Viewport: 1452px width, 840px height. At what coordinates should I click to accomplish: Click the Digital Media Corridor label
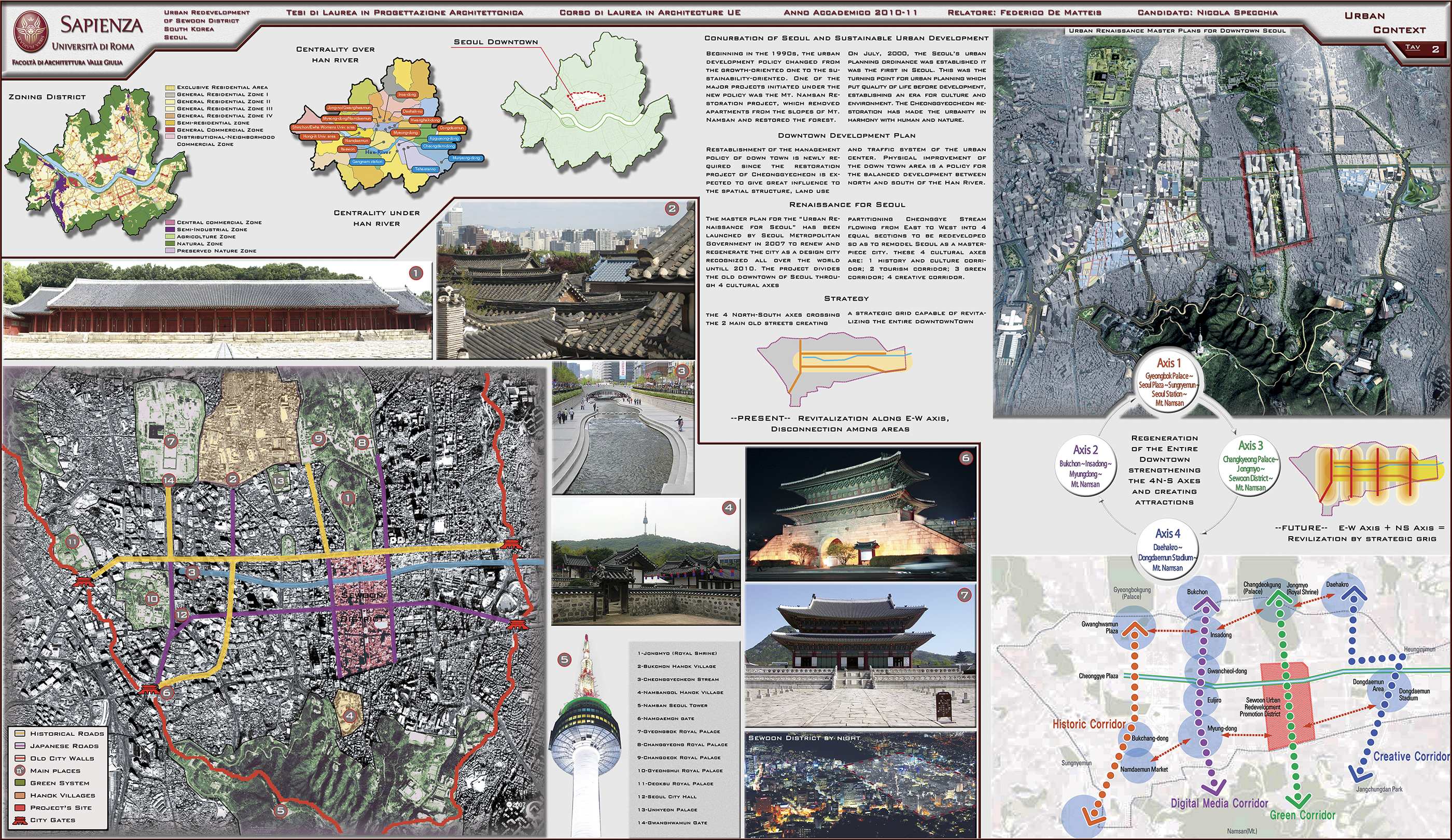(x=1219, y=803)
